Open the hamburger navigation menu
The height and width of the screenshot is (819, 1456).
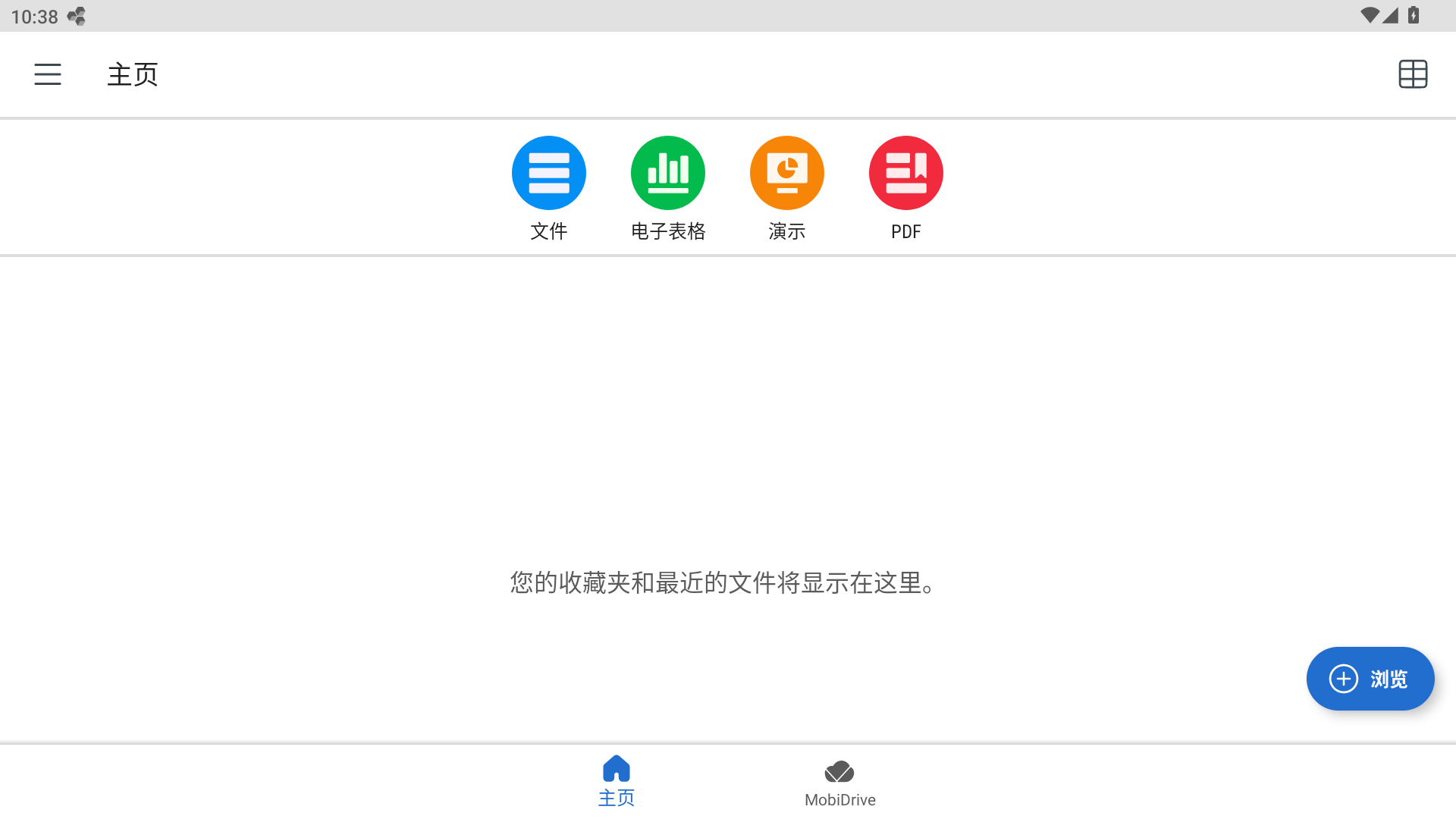coord(47,74)
